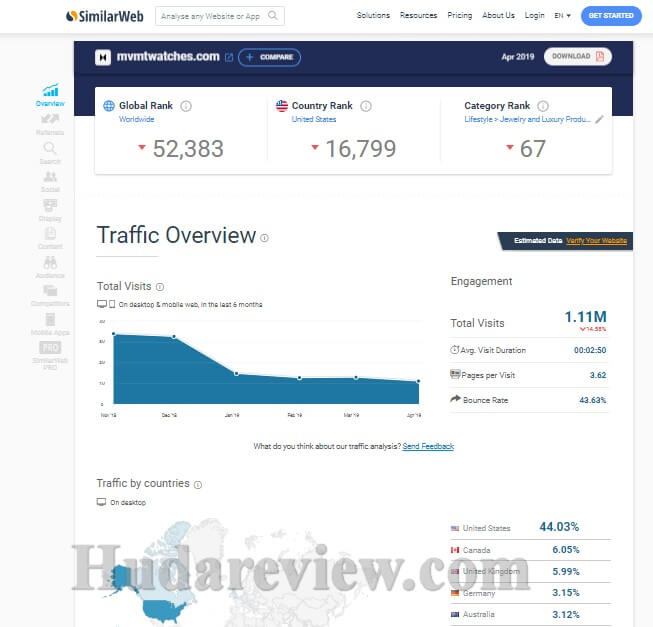Open the SimilarWeb PRO sidebar item

point(50,356)
